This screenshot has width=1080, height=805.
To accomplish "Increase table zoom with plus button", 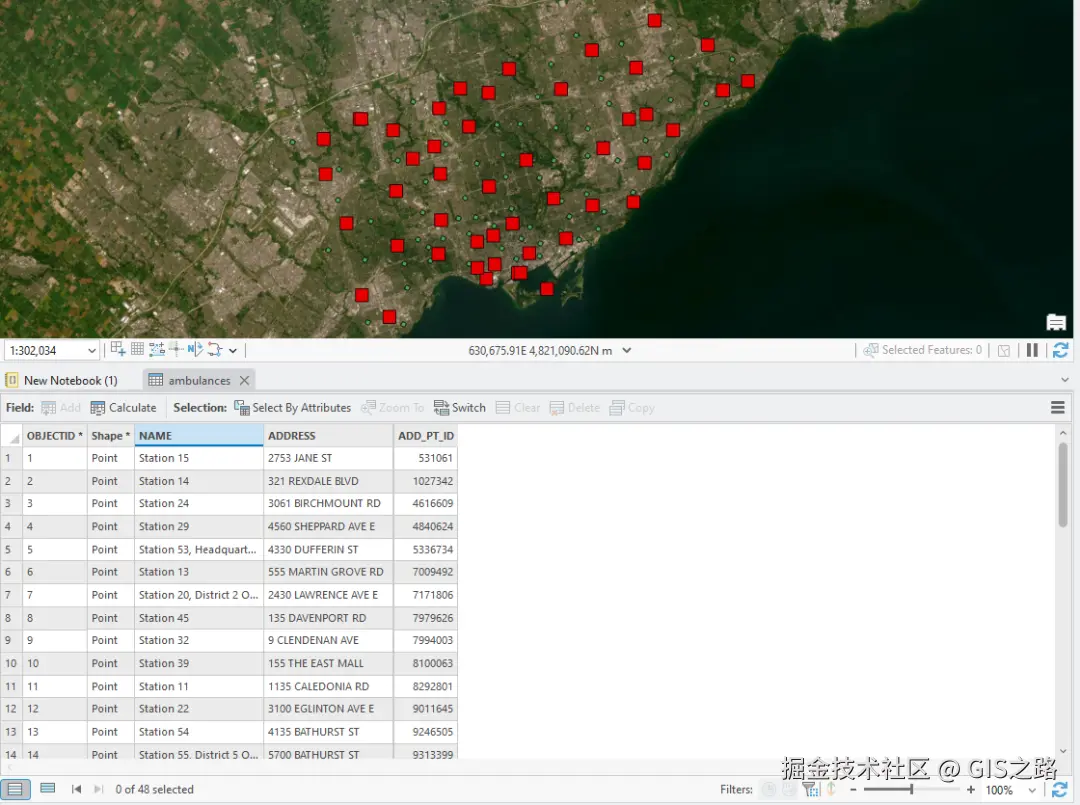I will click(x=970, y=790).
